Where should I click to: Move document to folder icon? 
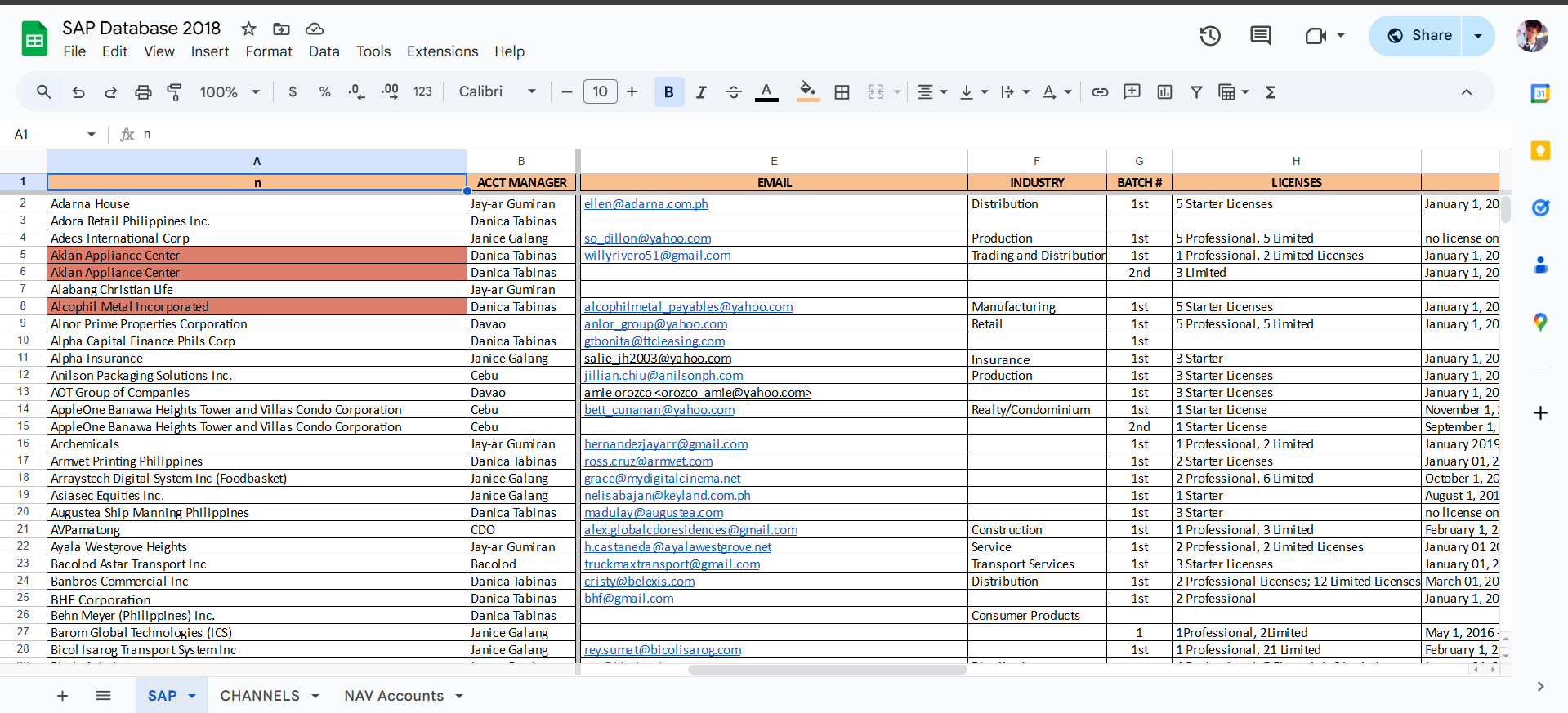click(x=281, y=29)
